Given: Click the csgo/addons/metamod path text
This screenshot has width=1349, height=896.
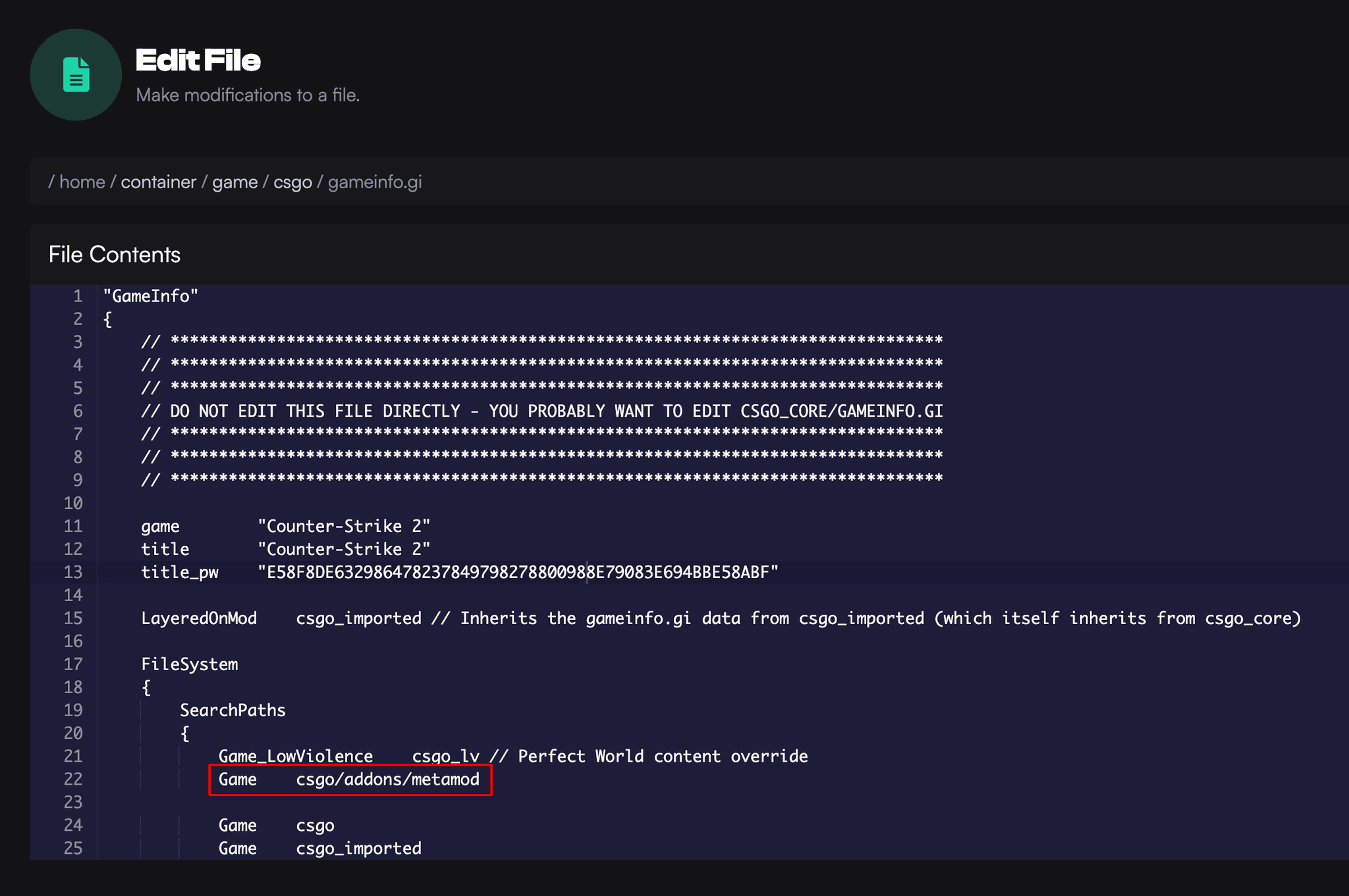Looking at the screenshot, I should pos(387,779).
